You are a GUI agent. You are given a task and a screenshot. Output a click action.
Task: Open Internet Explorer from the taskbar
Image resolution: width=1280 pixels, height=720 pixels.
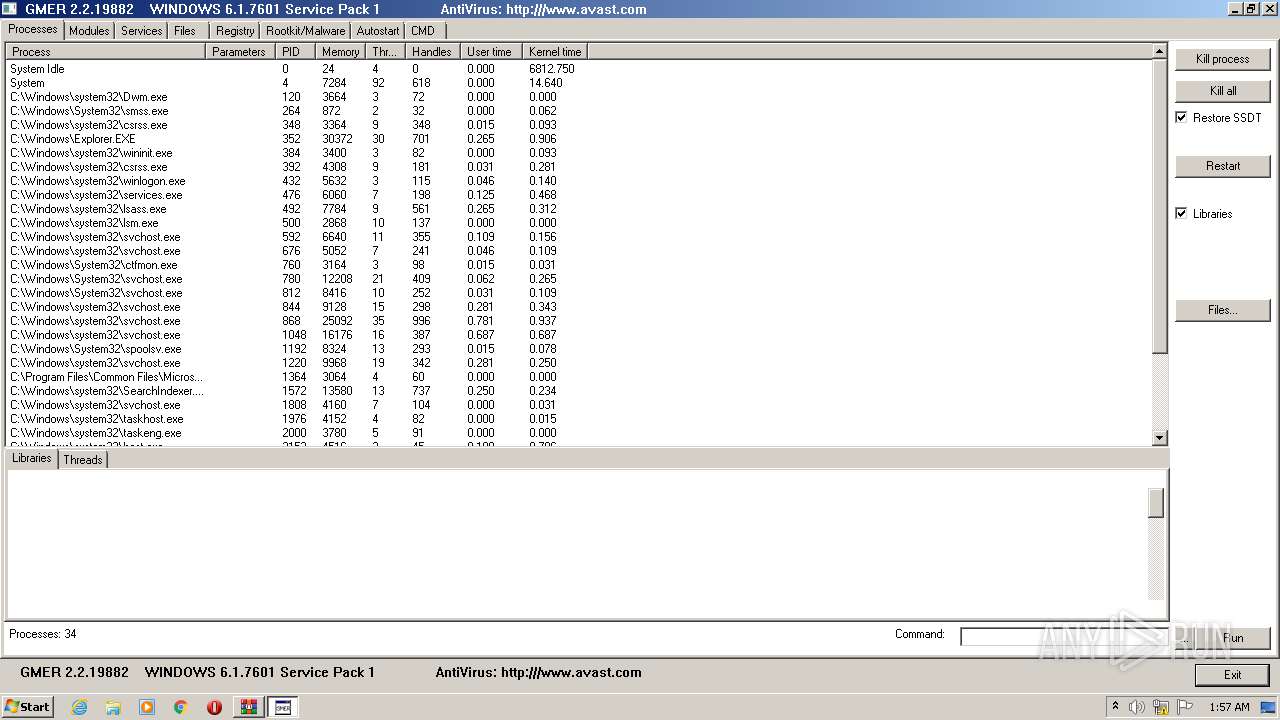(x=79, y=707)
